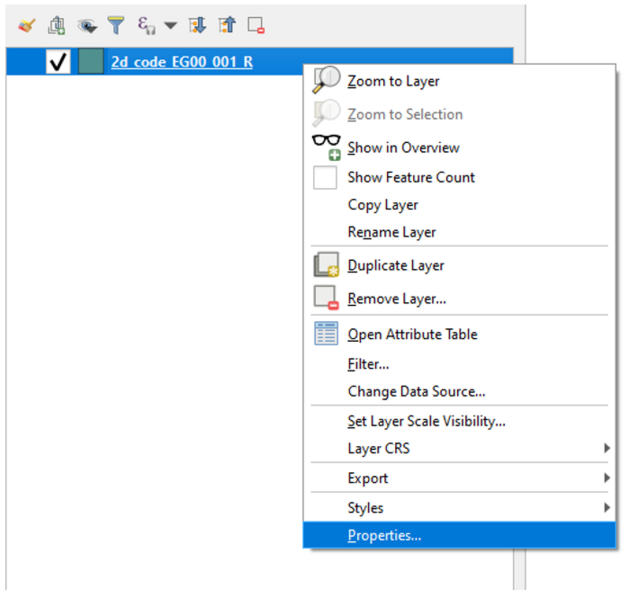Image resolution: width=629 pixels, height=599 pixels.
Task: Toggle the Show Feature Count checkbox
Action: point(325,178)
